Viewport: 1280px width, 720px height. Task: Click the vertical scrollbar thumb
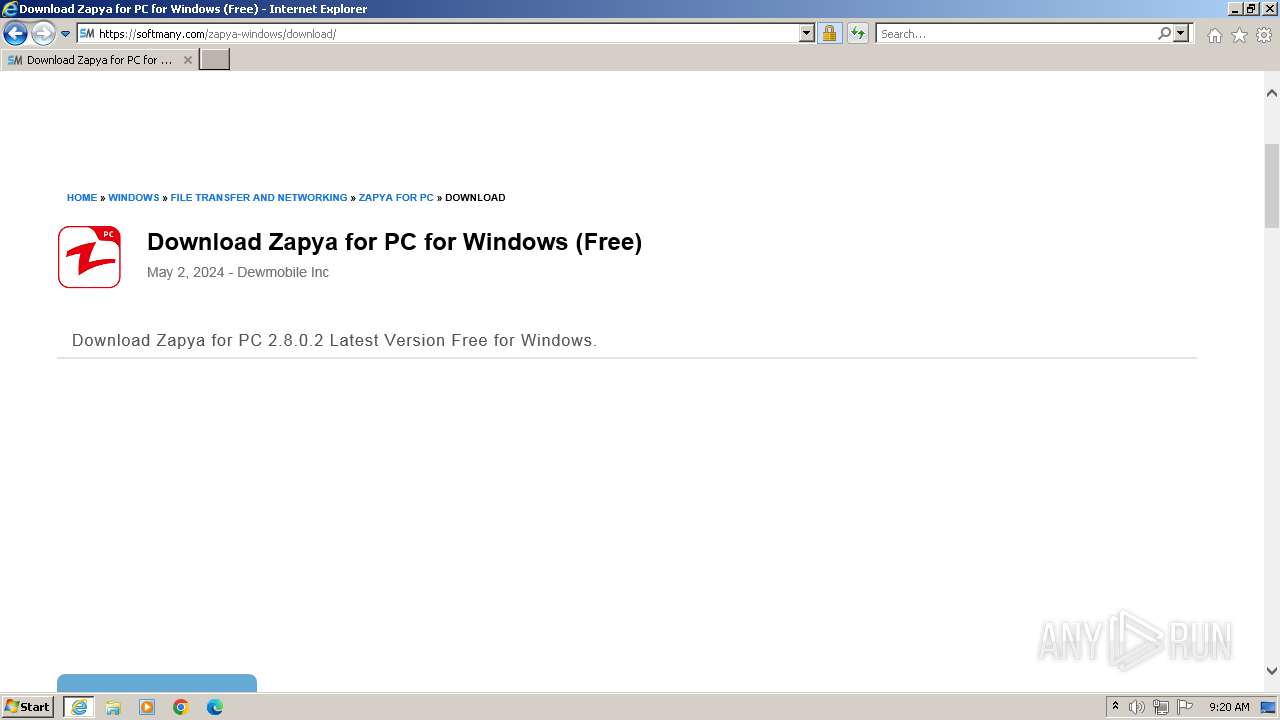pos(1272,186)
